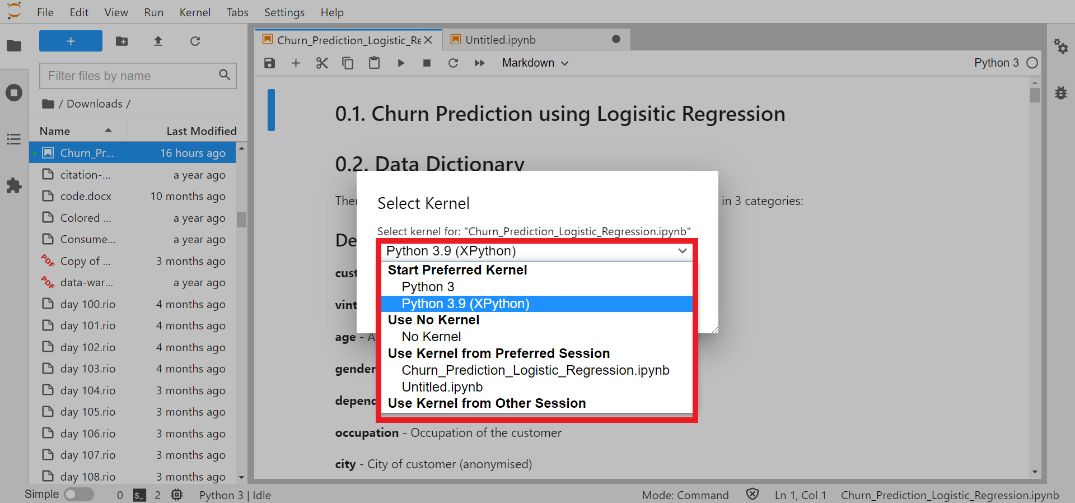
Task: Click the JupyterLab logo
Action: pos(14,12)
